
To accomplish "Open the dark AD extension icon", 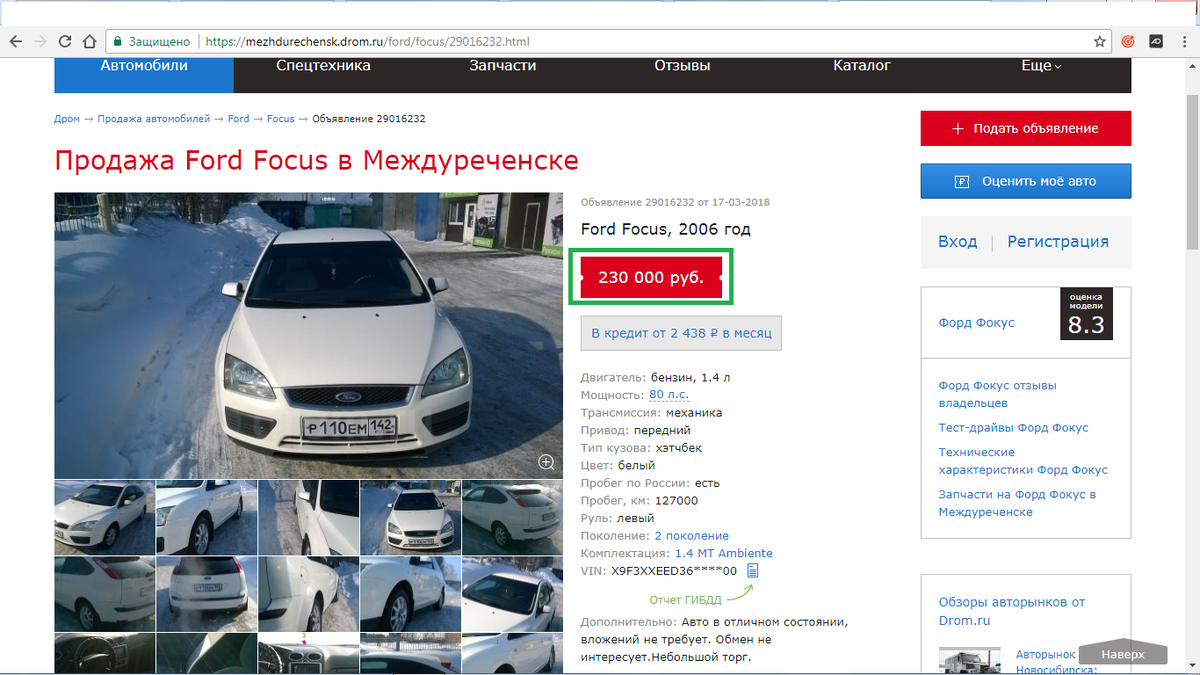I will coord(1155,42).
